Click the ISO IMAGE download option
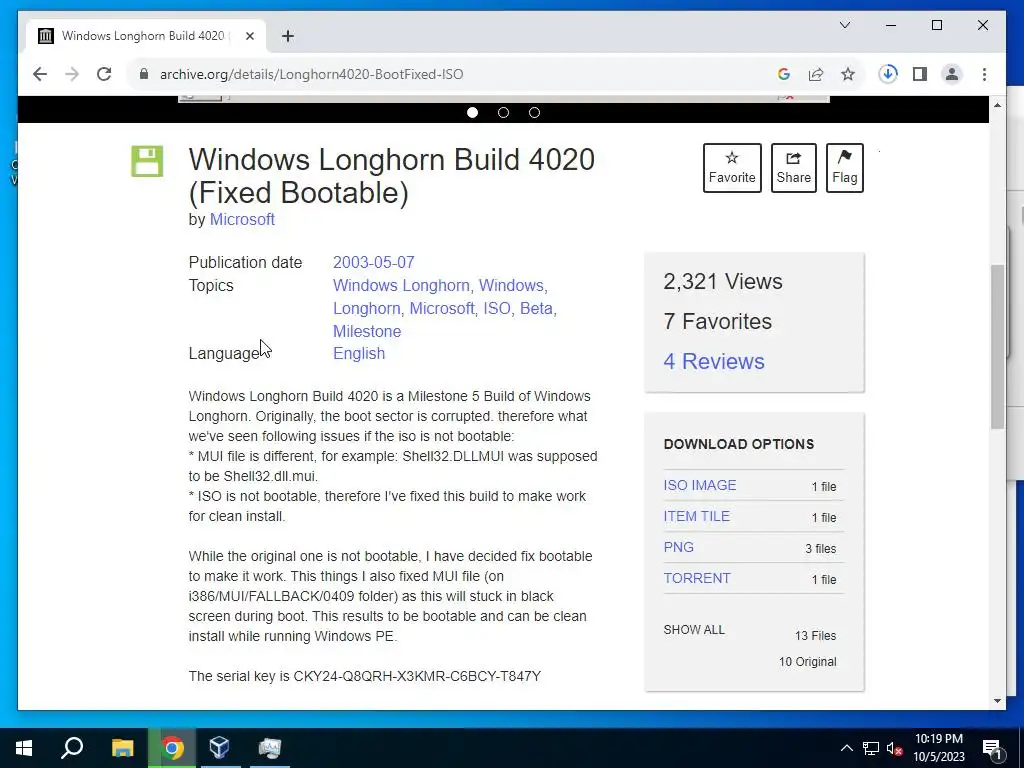This screenshot has height=768, width=1024. pos(699,485)
